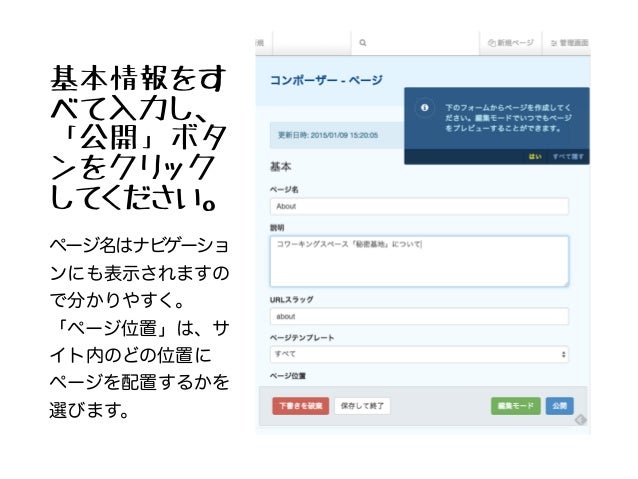Open the 管理画面 toolbar item
This screenshot has width=638, height=479.
569,43
